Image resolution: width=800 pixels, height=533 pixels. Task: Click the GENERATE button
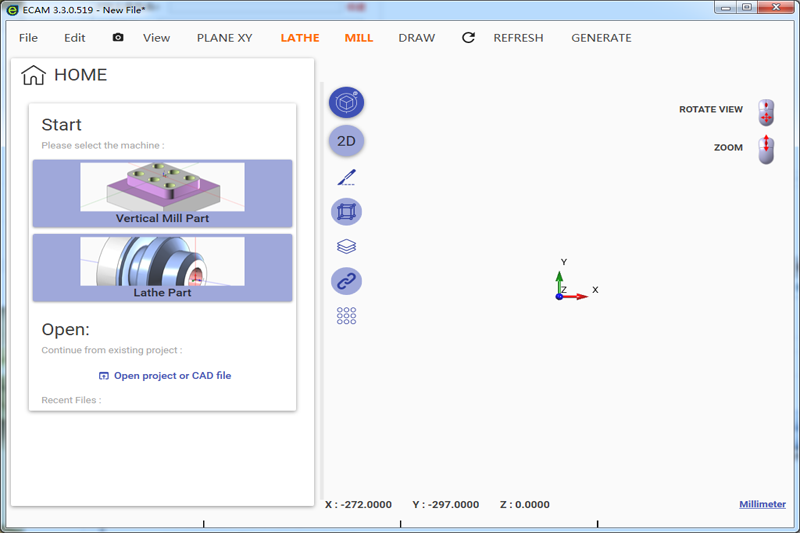[x=601, y=38]
